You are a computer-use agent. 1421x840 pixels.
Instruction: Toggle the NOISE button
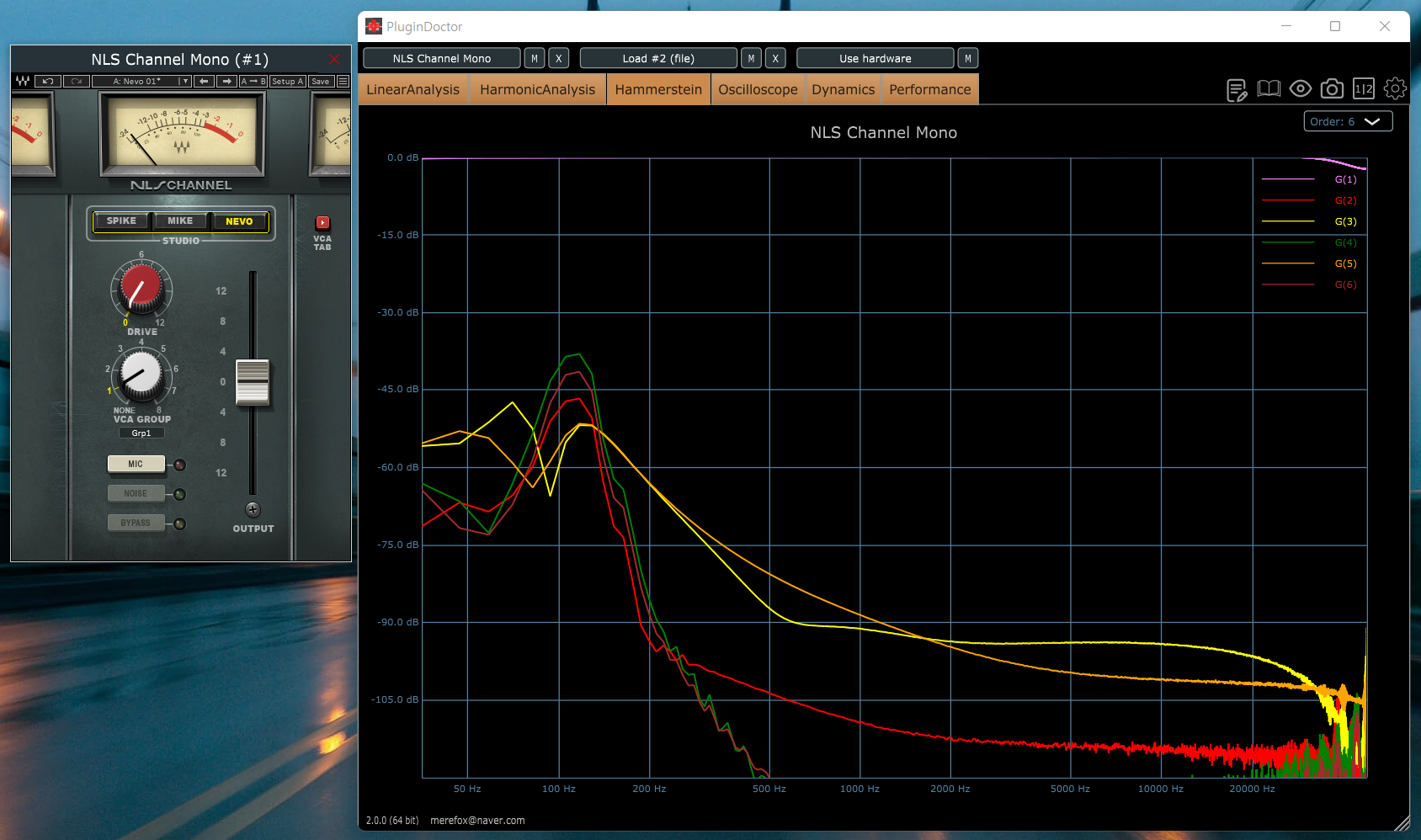(136, 493)
